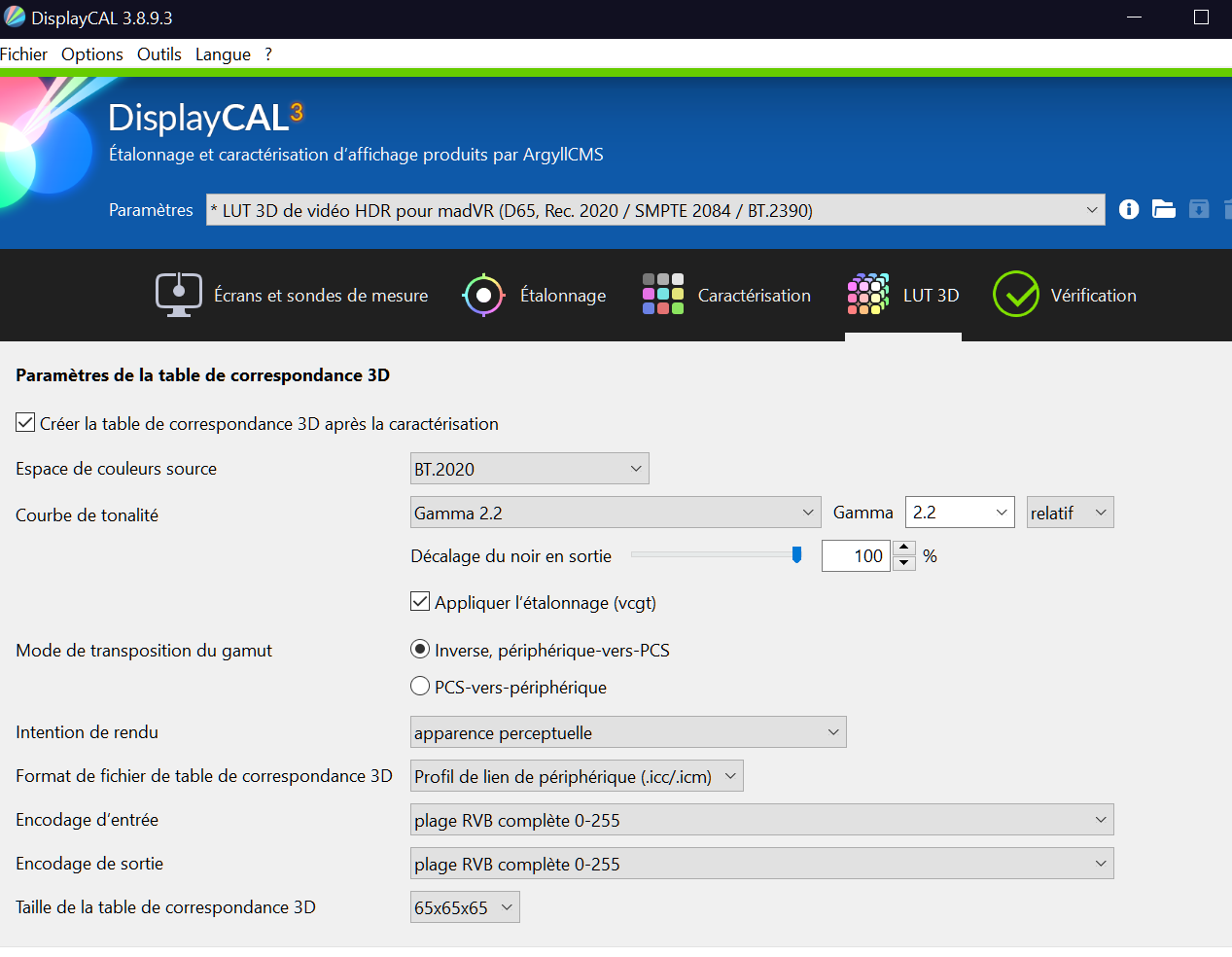1232x957 pixels.
Task: Open the Outils menu
Action: [x=159, y=54]
